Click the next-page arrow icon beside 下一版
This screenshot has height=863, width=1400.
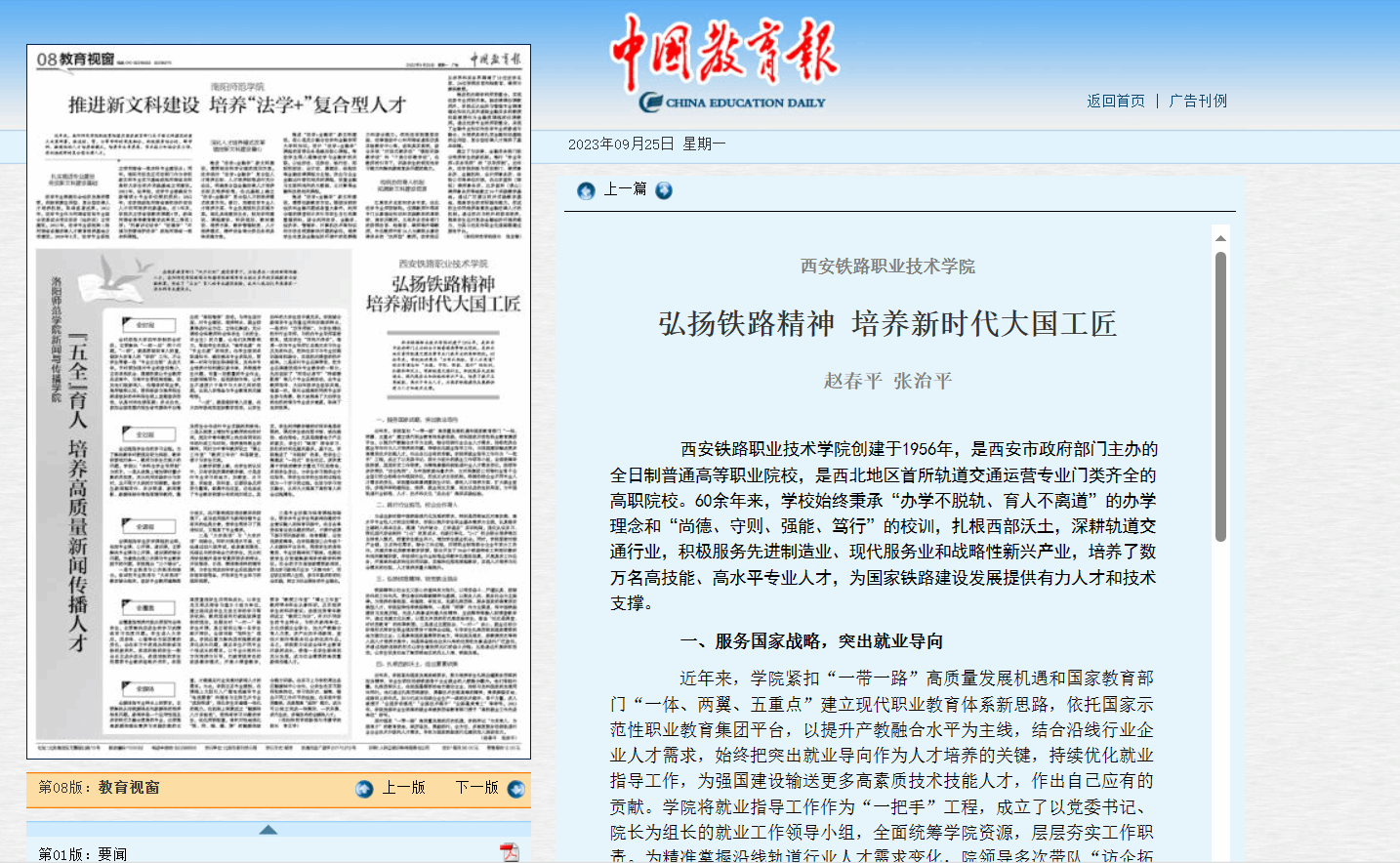pos(516,789)
